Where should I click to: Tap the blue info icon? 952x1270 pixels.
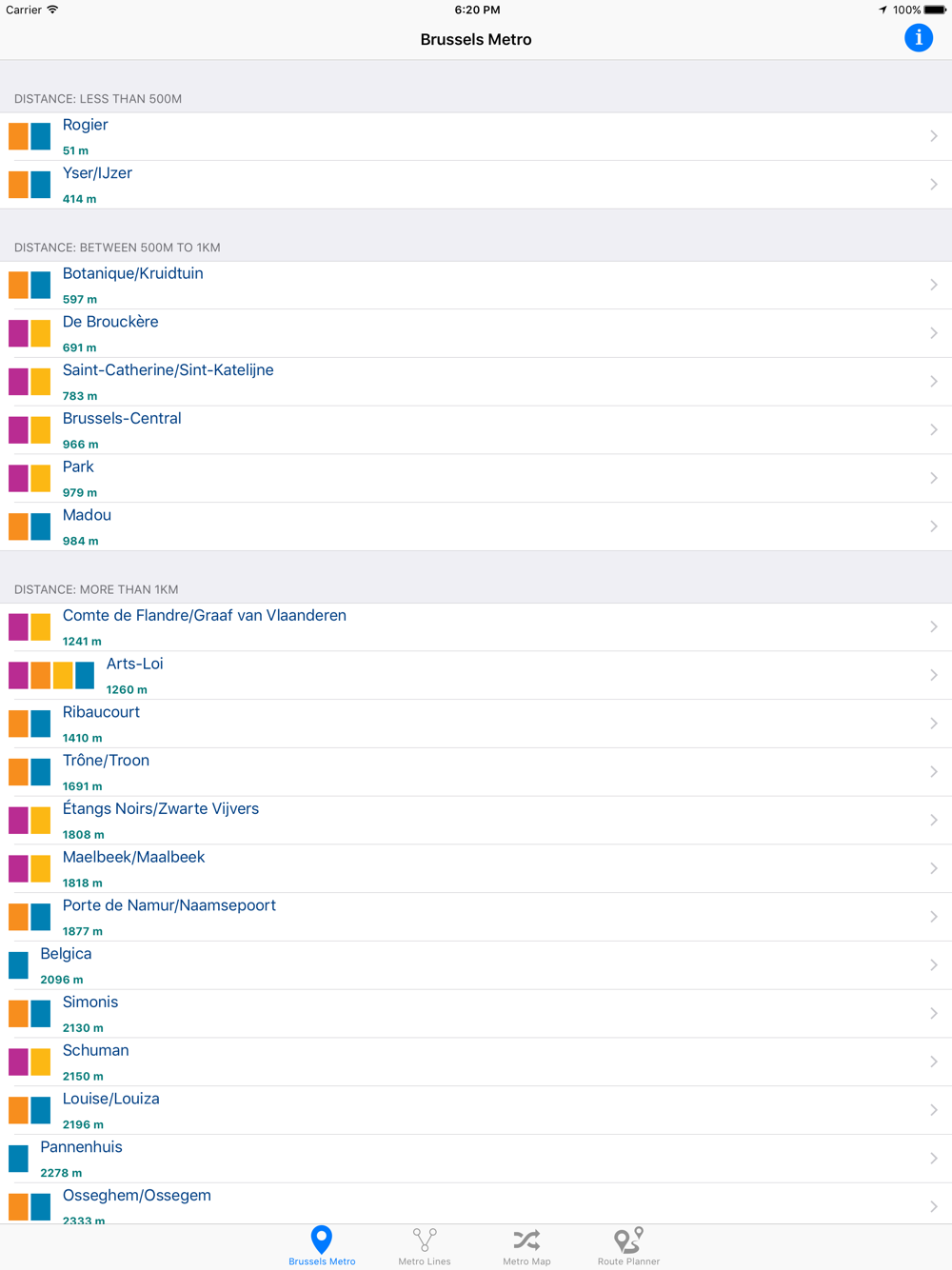pyautogui.click(x=919, y=38)
